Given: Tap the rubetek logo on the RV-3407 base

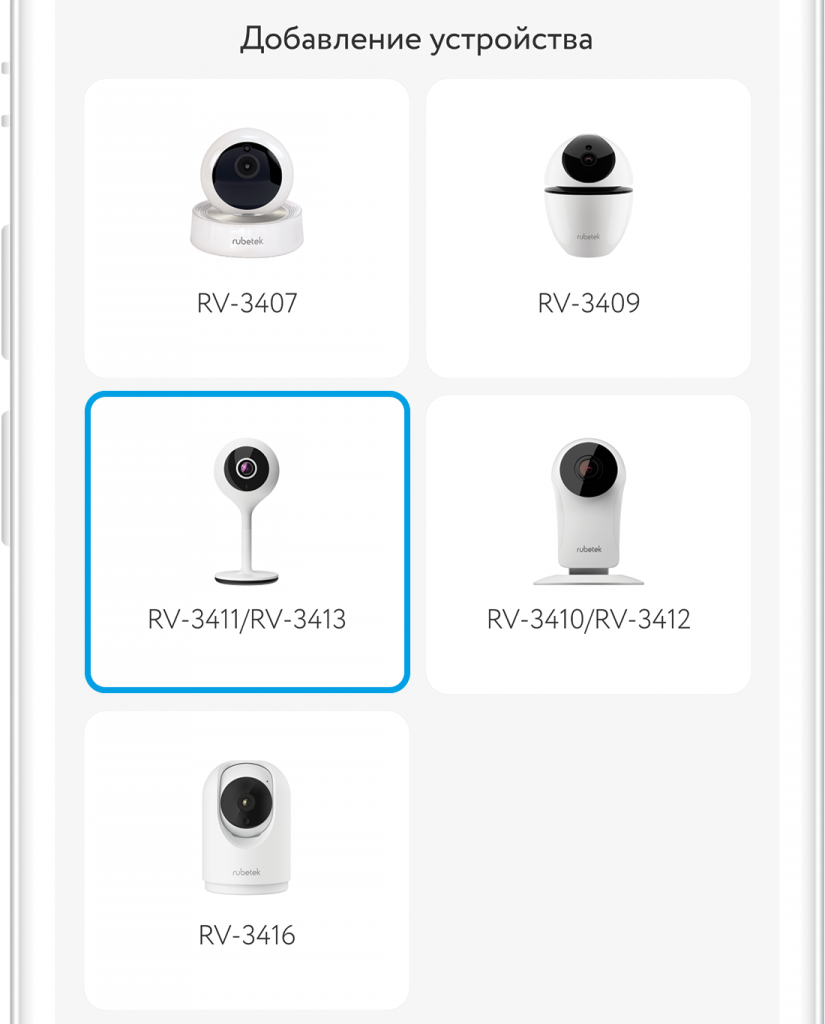Looking at the screenshot, I should click(x=248, y=241).
